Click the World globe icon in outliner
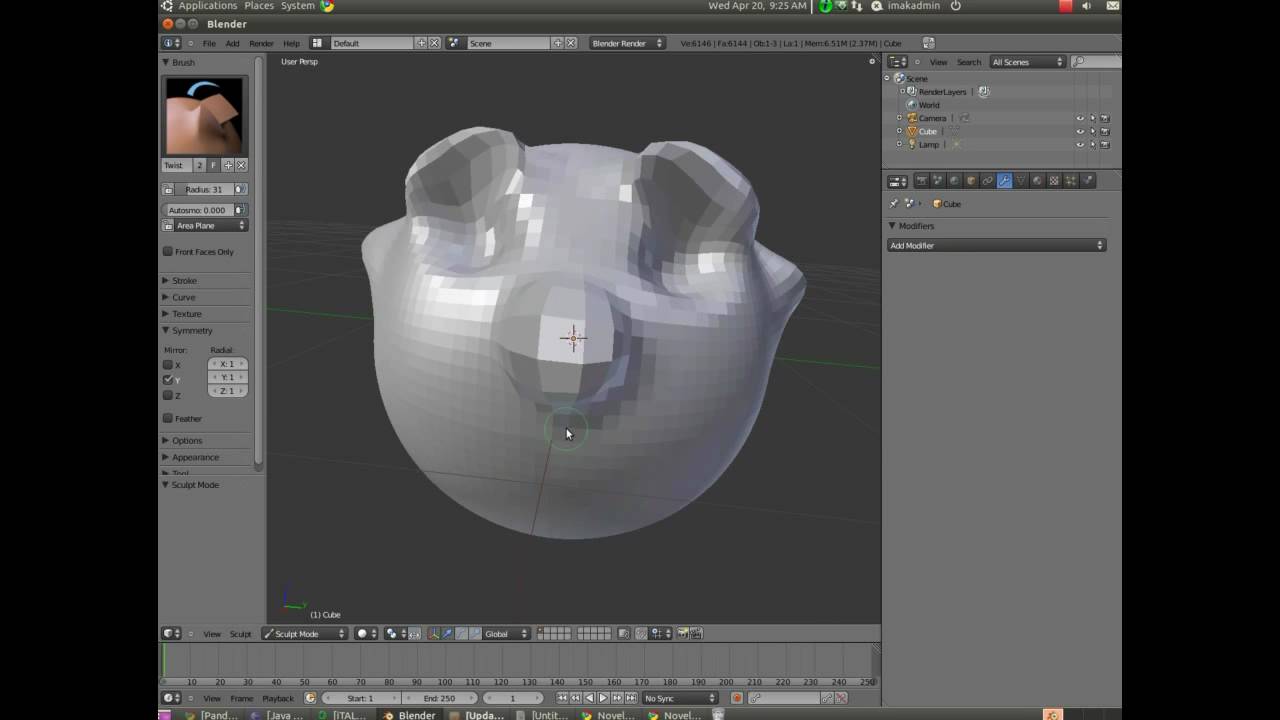The width and height of the screenshot is (1280, 720). tap(912, 105)
